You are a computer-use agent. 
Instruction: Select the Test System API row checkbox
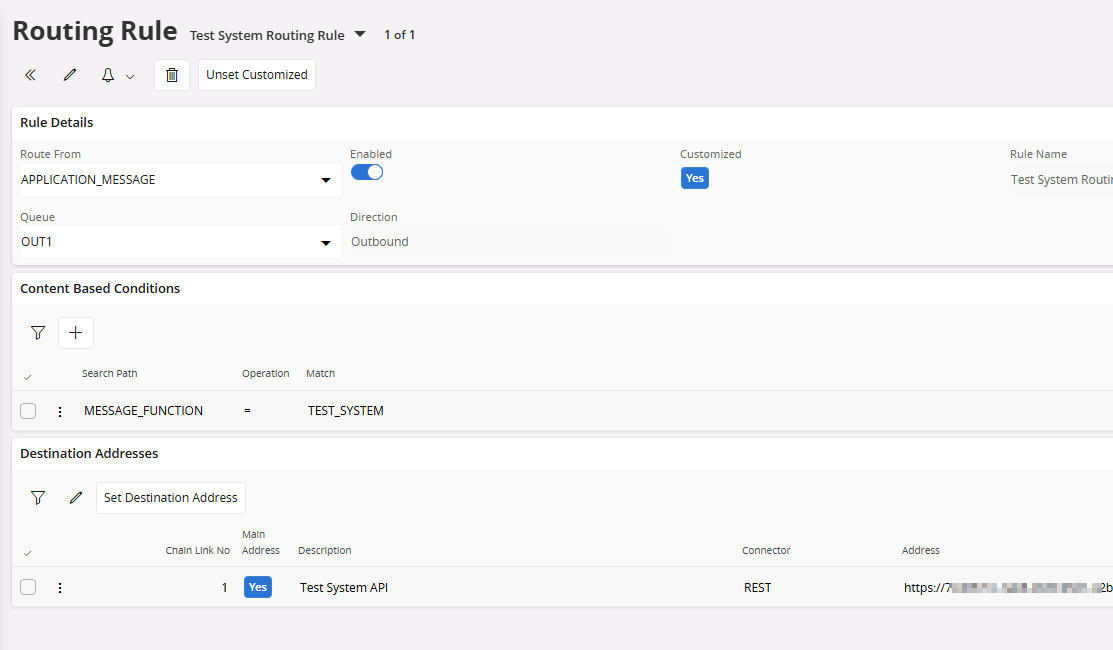(28, 587)
